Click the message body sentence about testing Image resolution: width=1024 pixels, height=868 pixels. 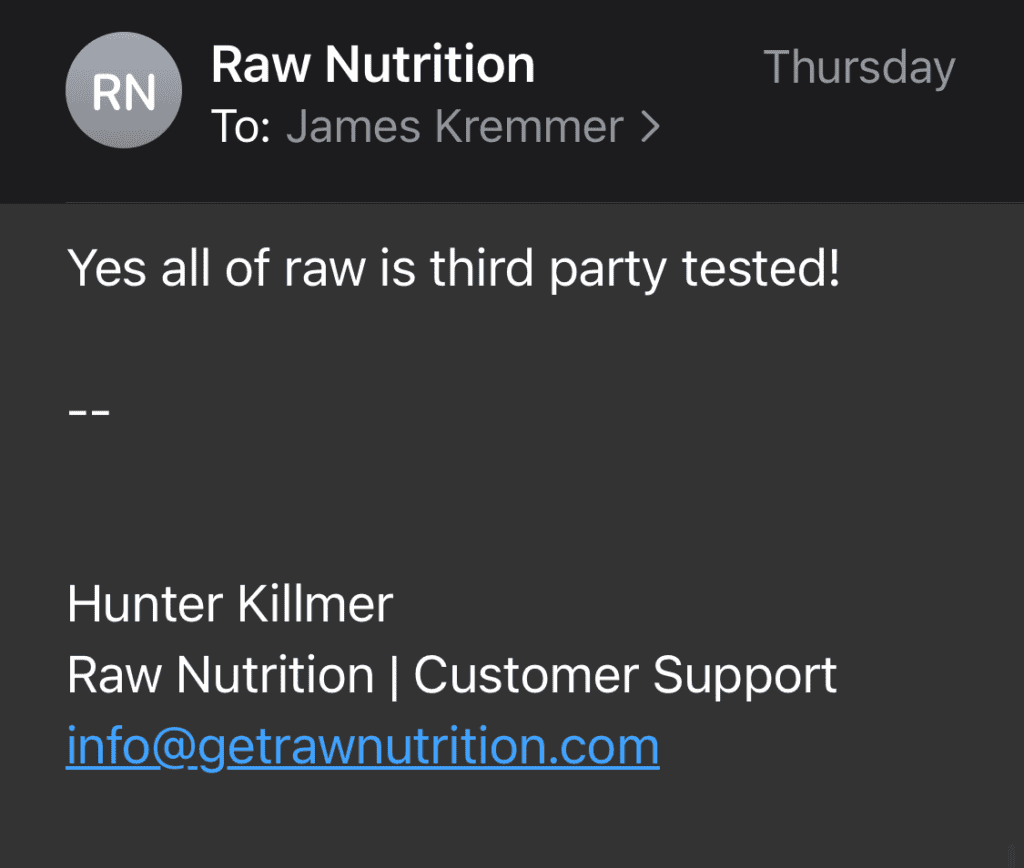tap(453, 270)
